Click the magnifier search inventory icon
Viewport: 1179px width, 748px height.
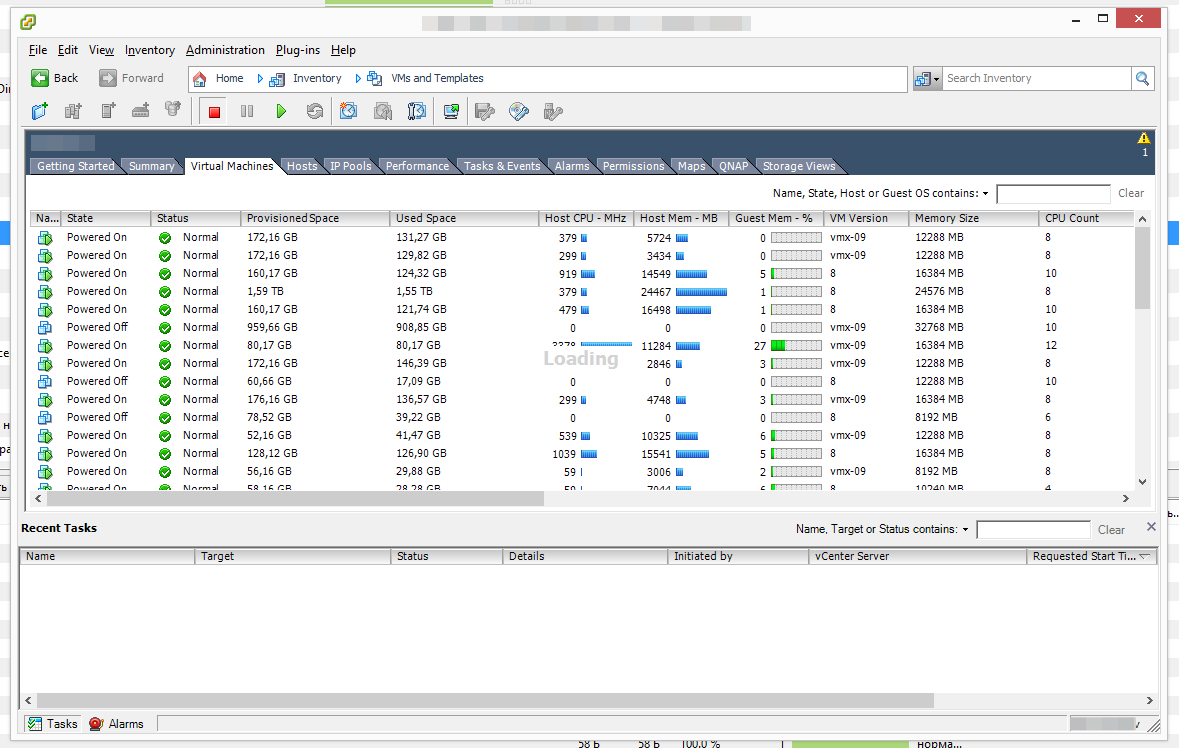pyautogui.click(x=1142, y=78)
